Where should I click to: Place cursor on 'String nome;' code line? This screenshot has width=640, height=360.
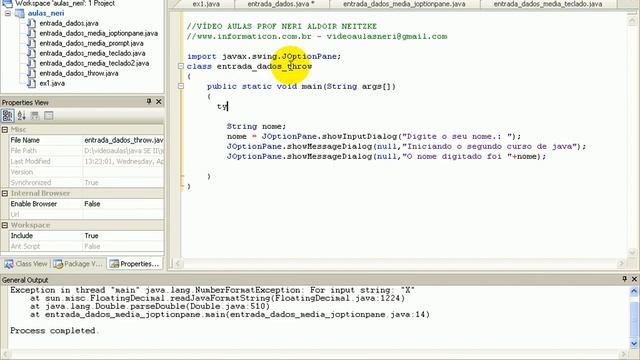point(256,126)
